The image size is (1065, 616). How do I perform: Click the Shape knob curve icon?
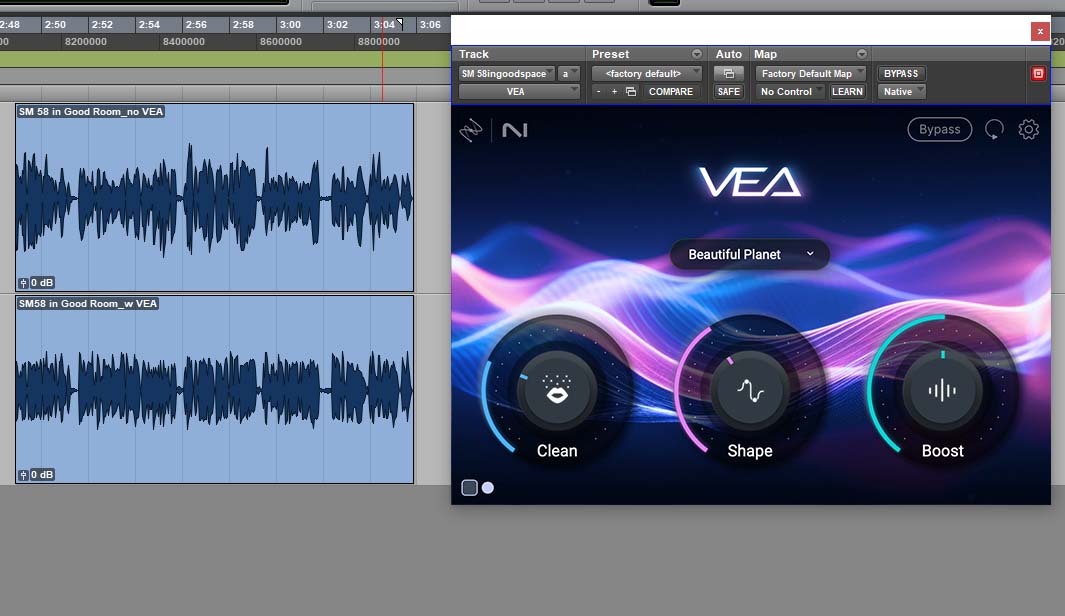(x=750, y=391)
